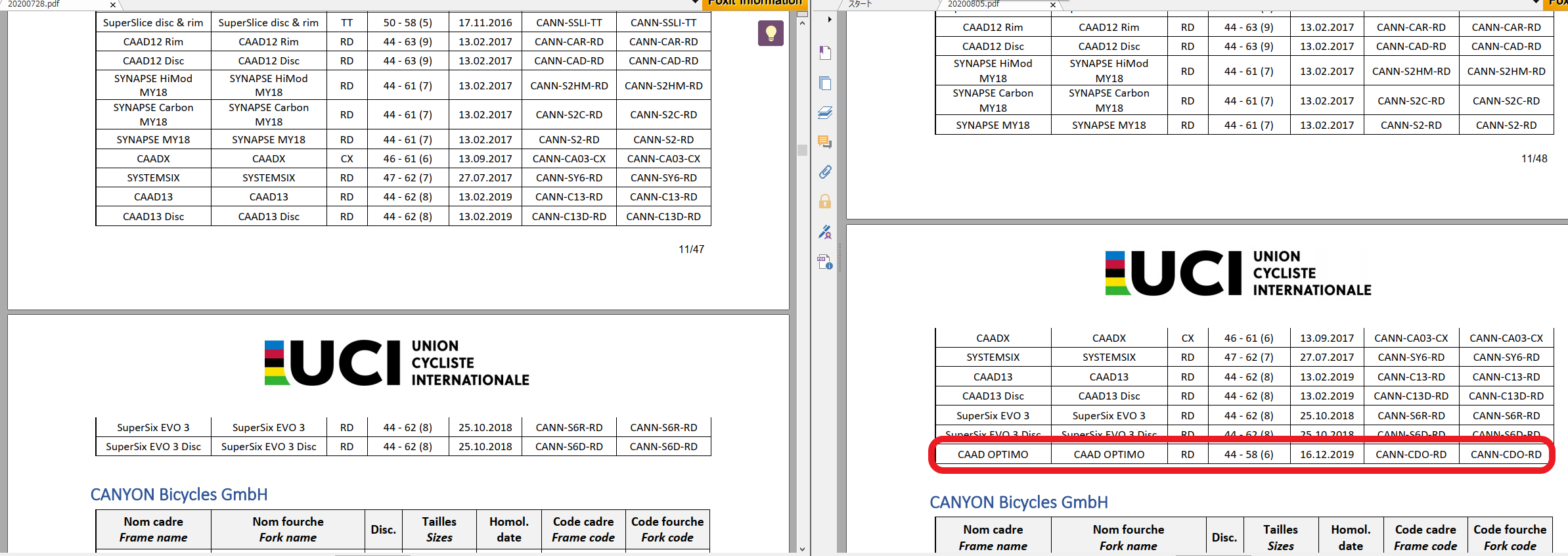Switch to the スタート tab
1568x556 pixels.
point(860,4)
